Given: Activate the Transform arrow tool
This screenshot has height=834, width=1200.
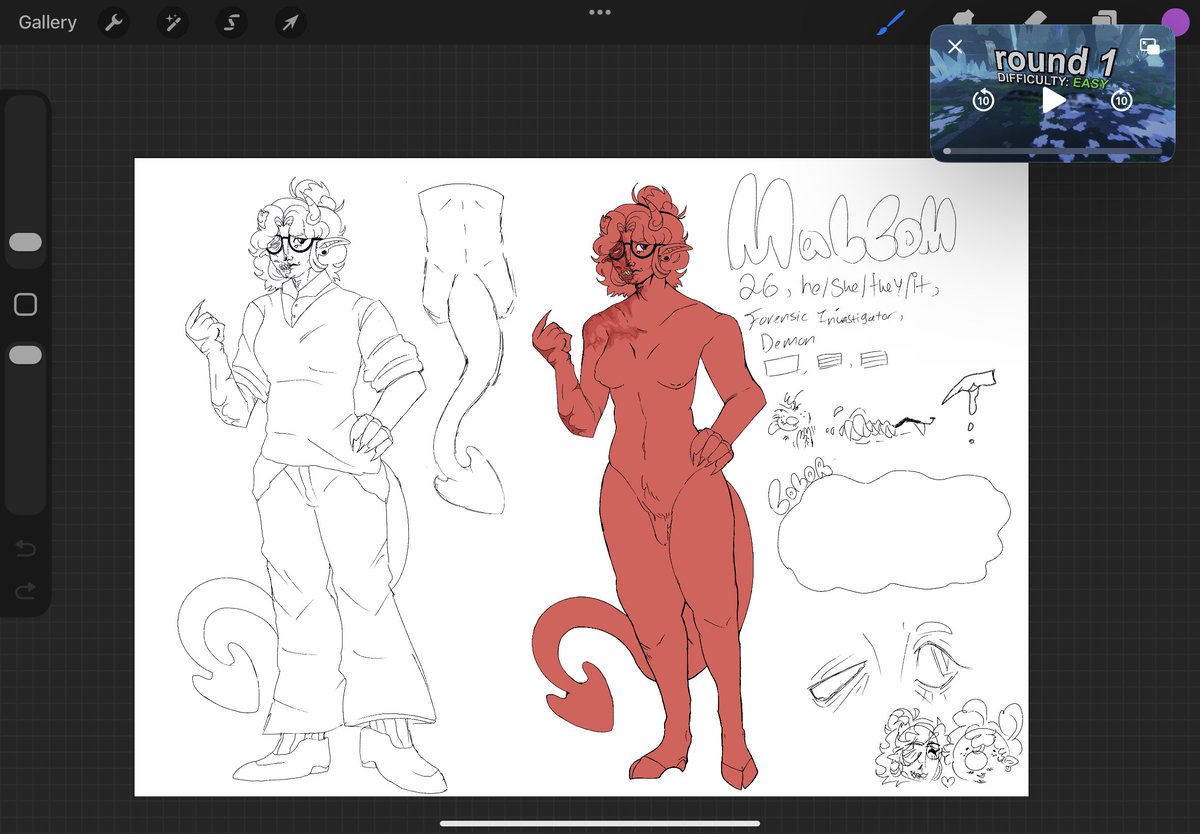Looking at the screenshot, I should click(290, 22).
